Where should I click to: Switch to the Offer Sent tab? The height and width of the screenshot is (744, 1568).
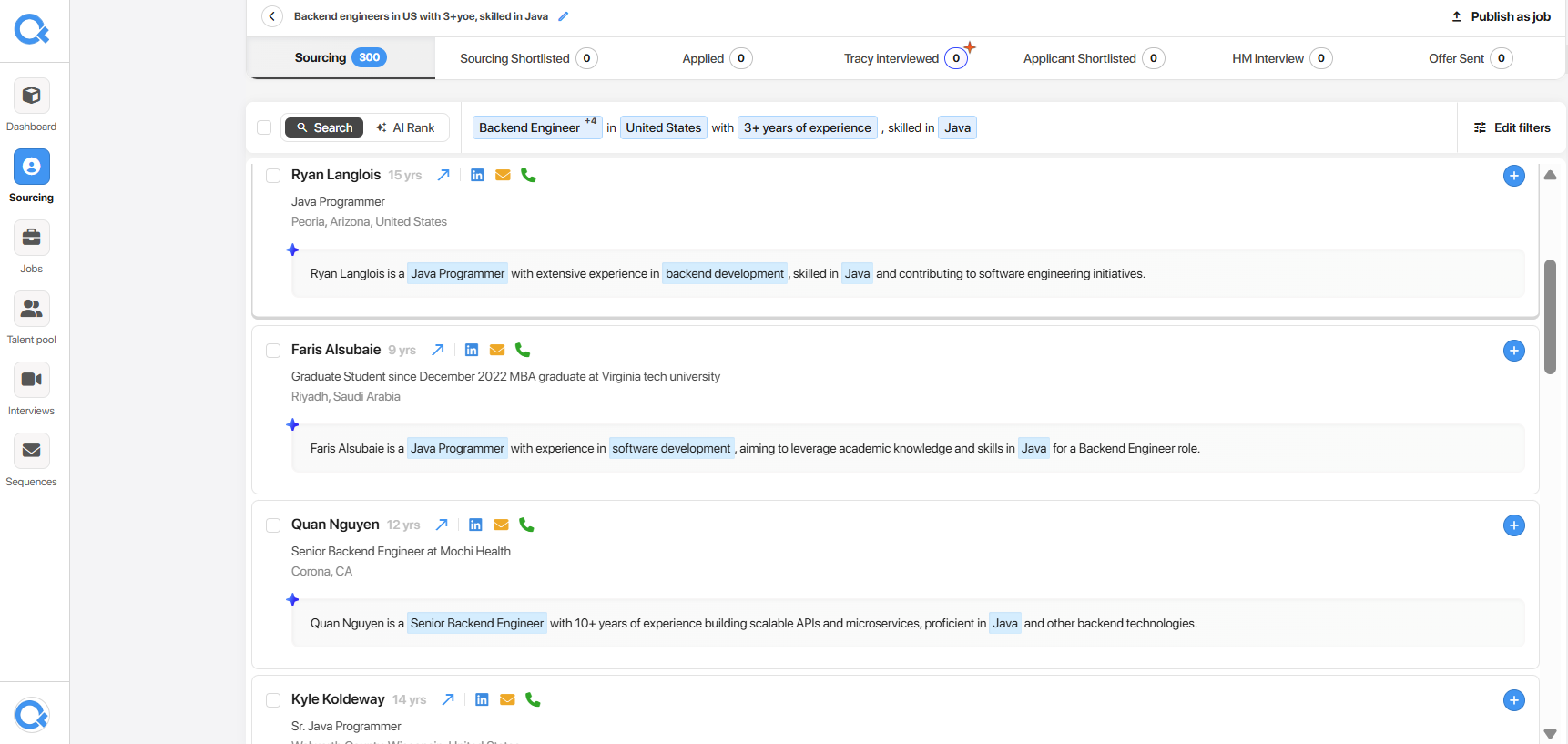(1471, 58)
